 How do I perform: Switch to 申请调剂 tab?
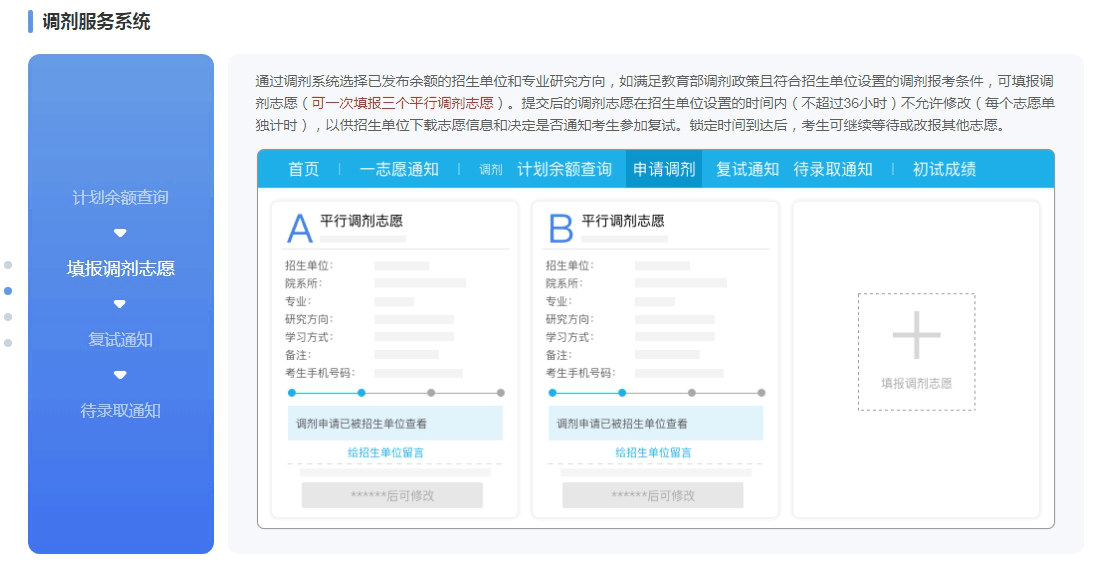pos(664,169)
